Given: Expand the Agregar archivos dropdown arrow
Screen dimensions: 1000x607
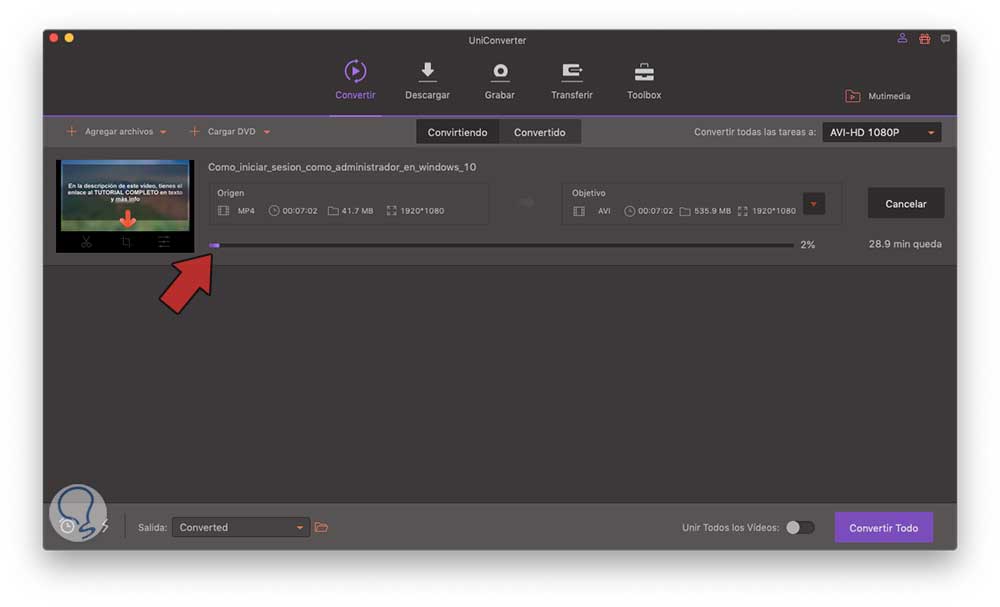Looking at the screenshot, I should coord(163,132).
